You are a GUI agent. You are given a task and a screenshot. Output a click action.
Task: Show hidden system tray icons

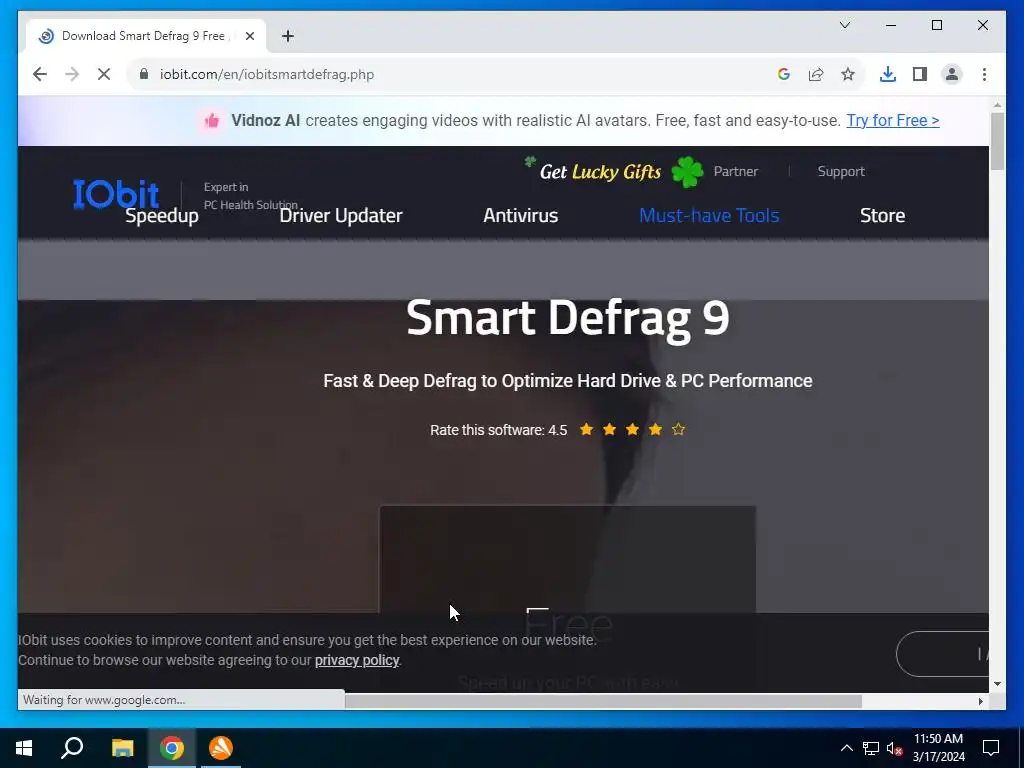coord(846,748)
